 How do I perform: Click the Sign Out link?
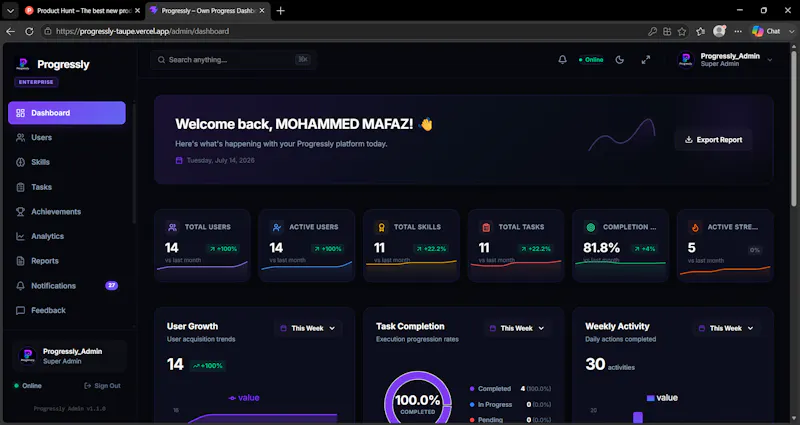(x=103, y=386)
